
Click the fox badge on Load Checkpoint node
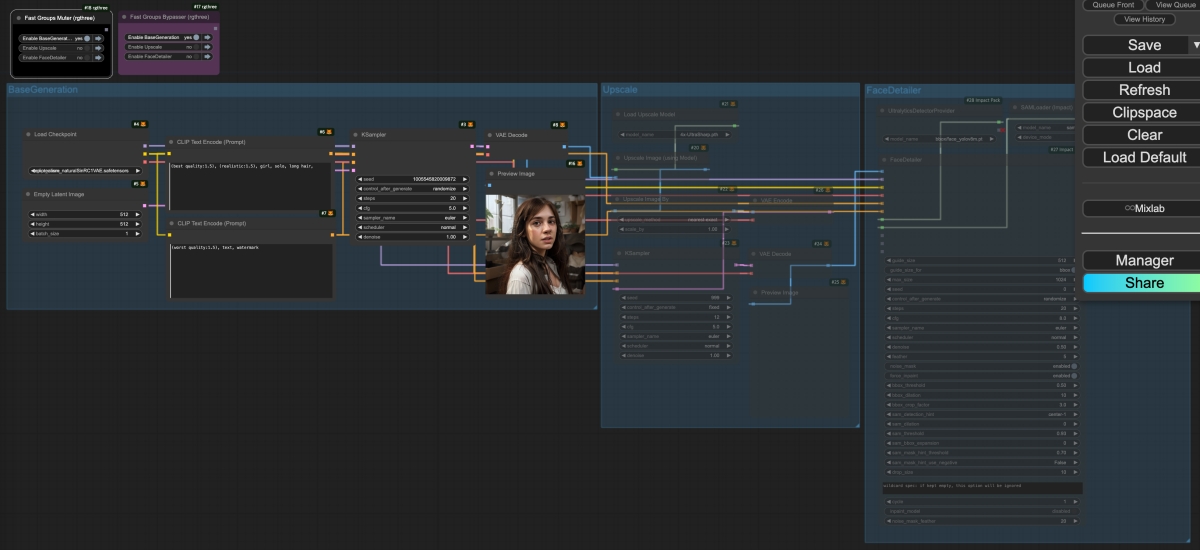(x=144, y=124)
